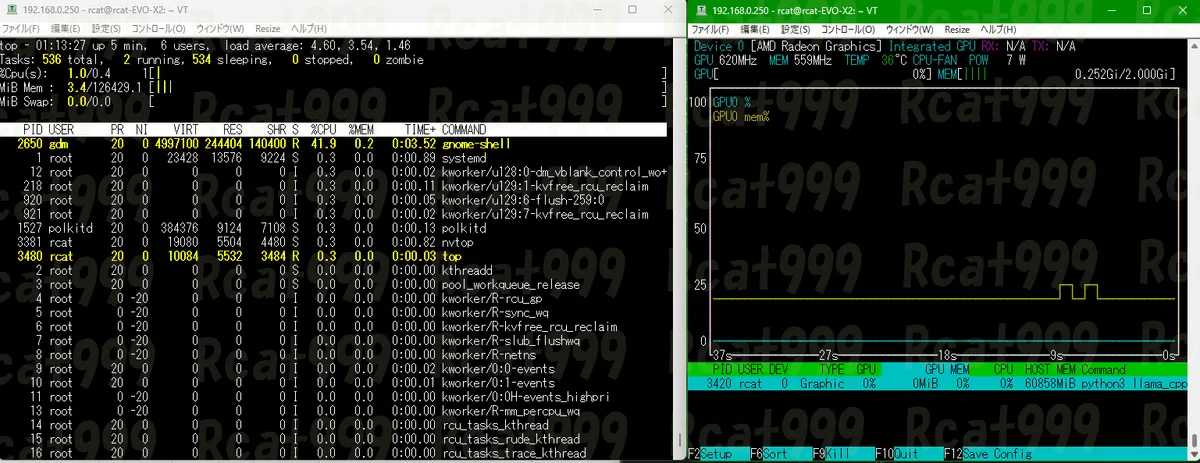Select the gnome-shell process row
Image resolution: width=1200 pixels, height=463 pixels.
coord(333,144)
